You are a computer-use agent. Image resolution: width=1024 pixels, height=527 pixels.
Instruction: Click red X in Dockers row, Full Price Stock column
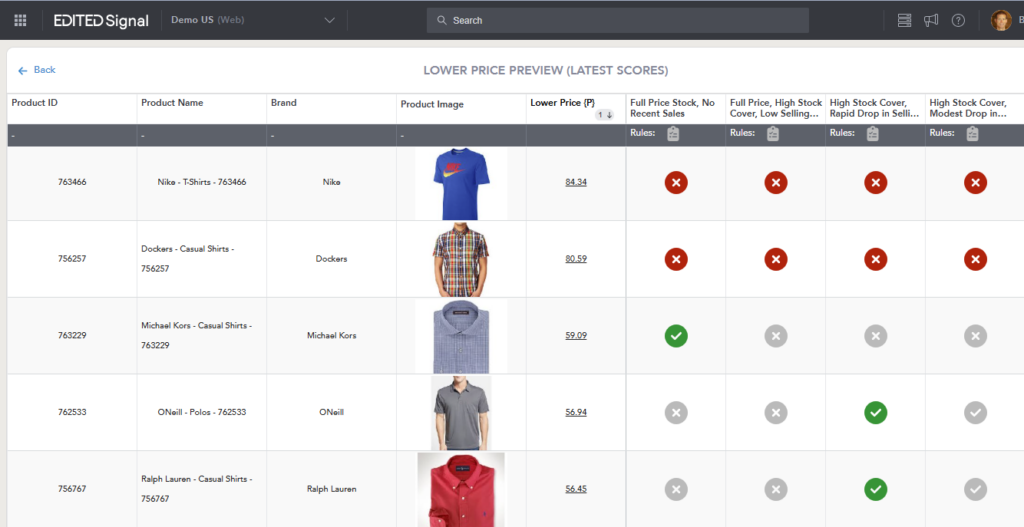click(x=676, y=259)
